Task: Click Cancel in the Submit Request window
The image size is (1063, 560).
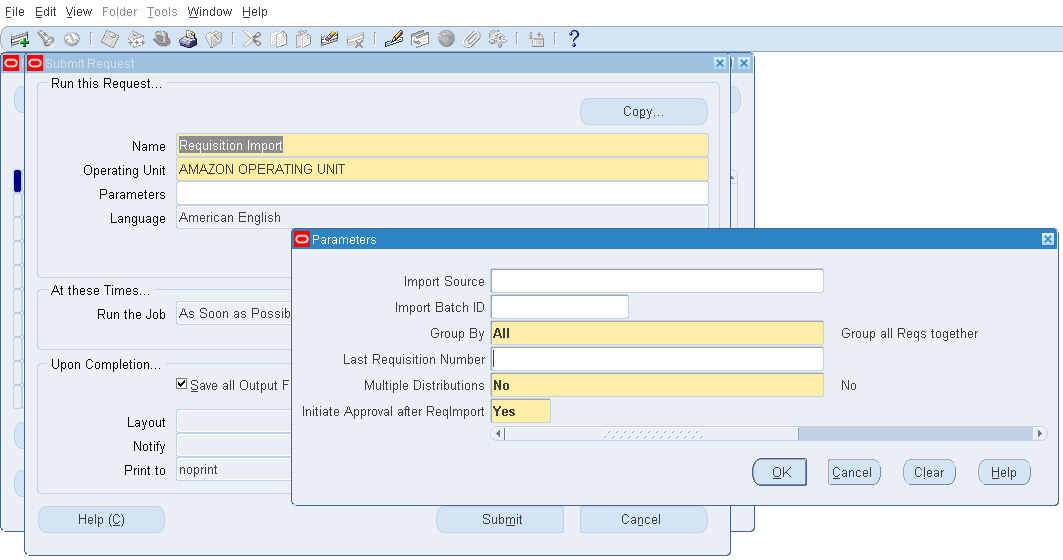Action: [641, 519]
